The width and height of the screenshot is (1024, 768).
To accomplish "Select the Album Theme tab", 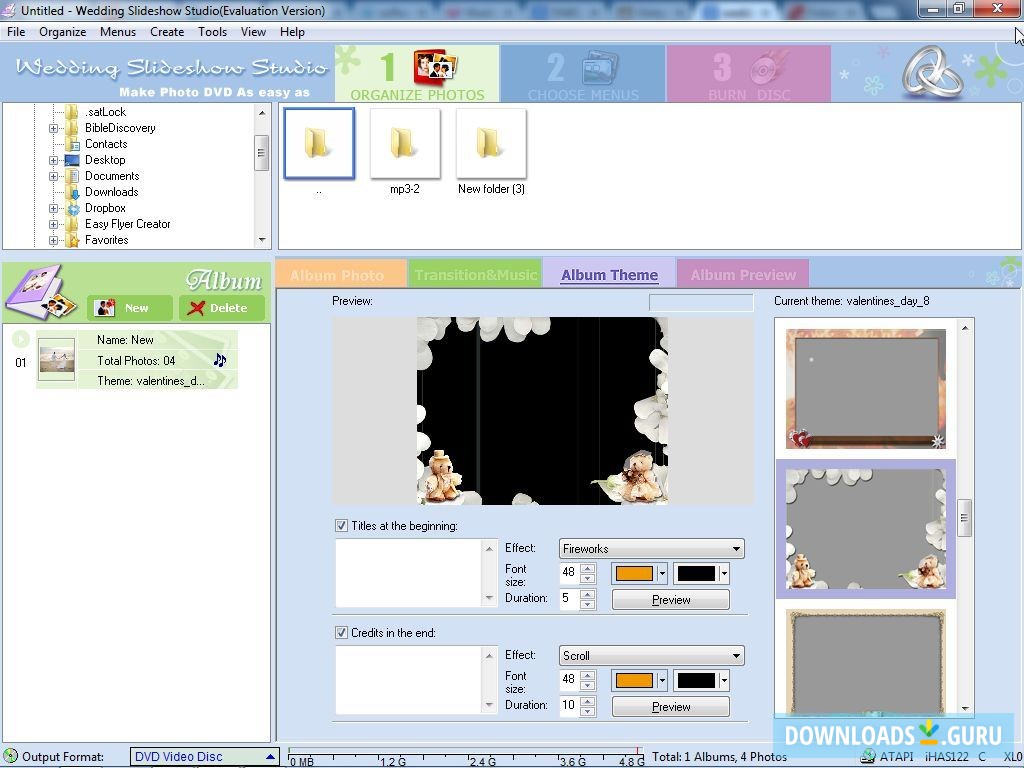I will pyautogui.click(x=609, y=274).
